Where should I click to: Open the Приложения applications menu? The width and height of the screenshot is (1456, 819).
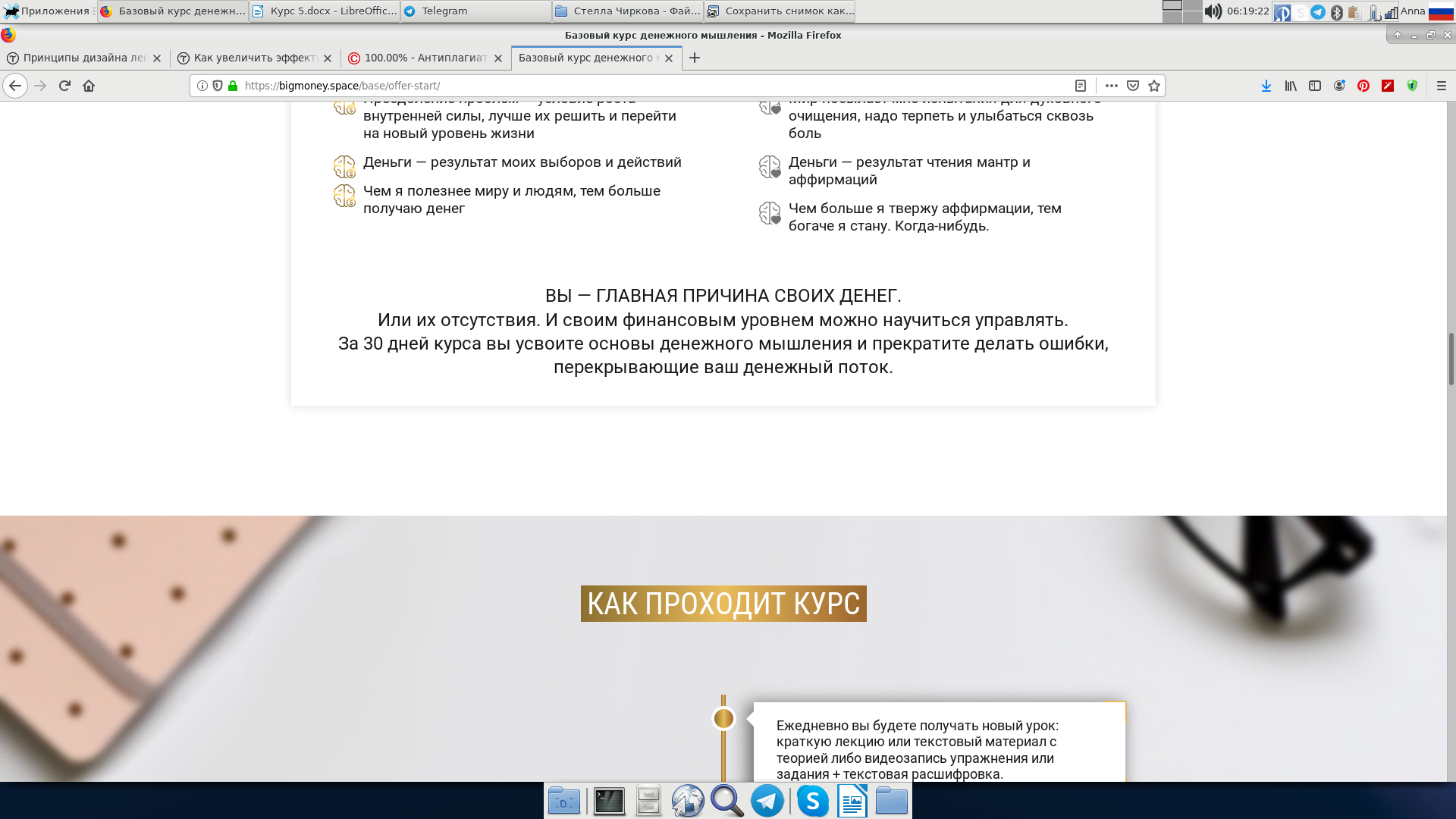point(49,11)
